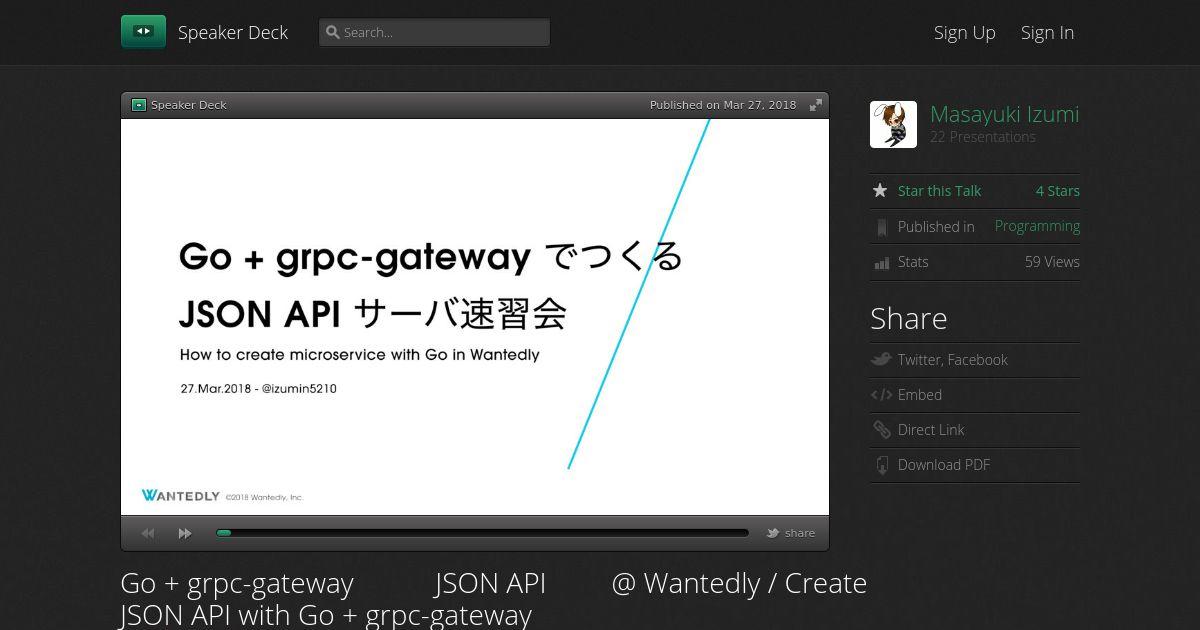Click the 4 Stars count

1058,191
